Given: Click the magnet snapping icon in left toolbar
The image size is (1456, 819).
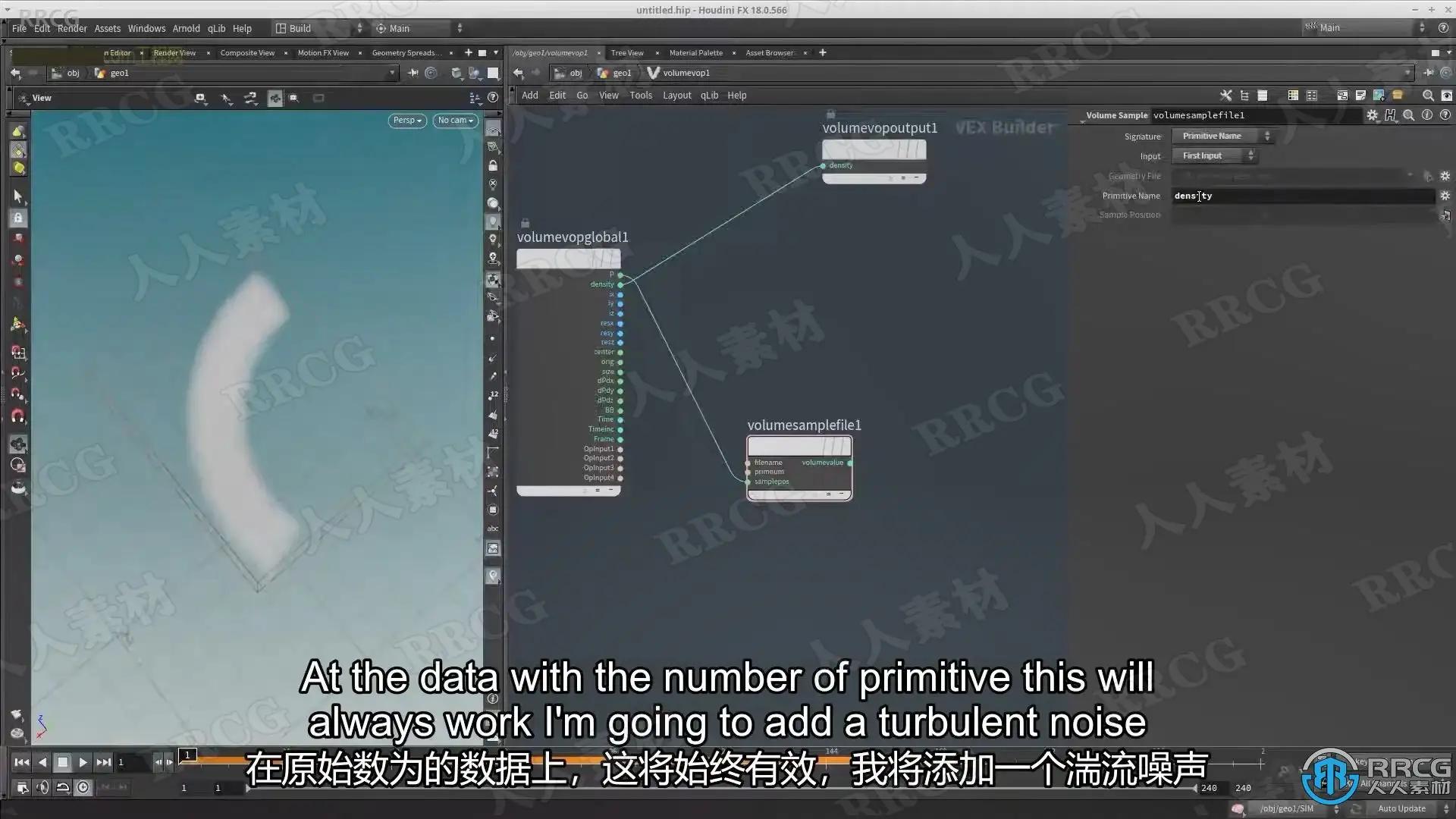Looking at the screenshot, I should [18, 416].
